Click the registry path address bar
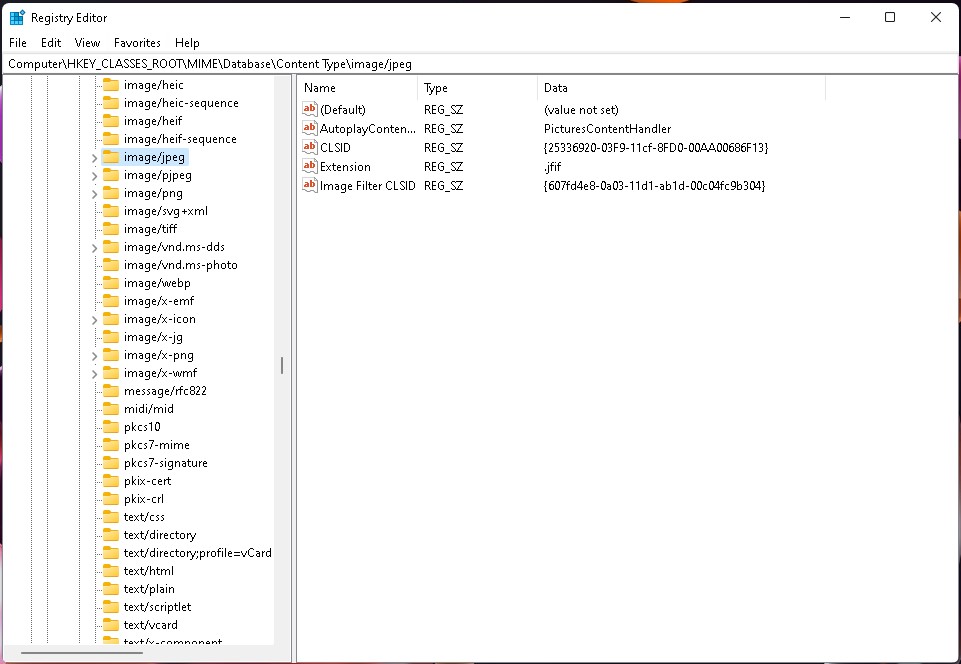This screenshot has height=664, width=961. click(480, 64)
